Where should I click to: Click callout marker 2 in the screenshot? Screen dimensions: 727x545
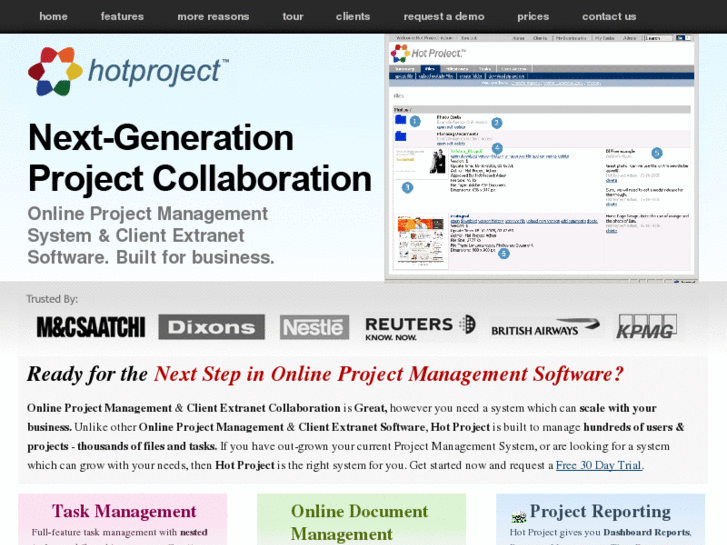click(x=497, y=123)
